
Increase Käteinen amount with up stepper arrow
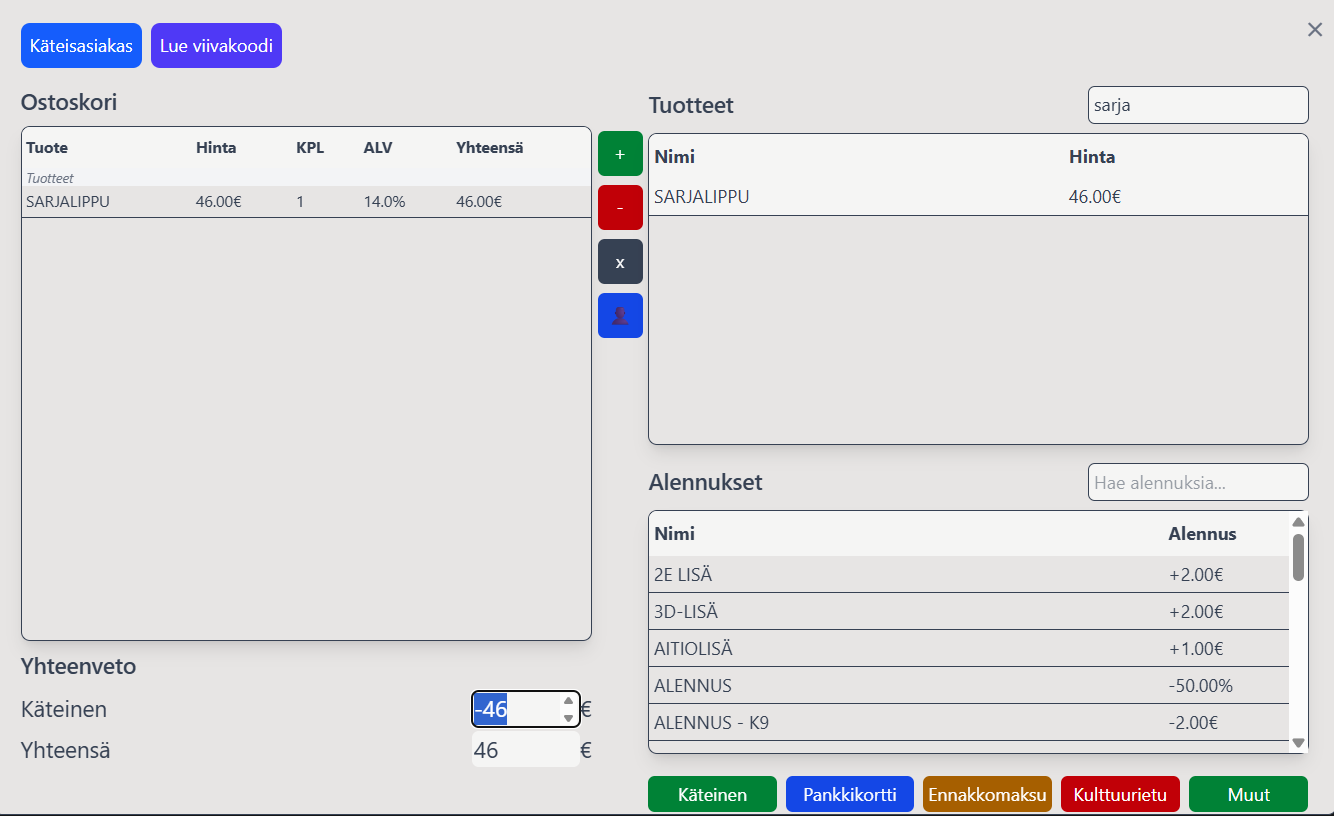coord(568,701)
